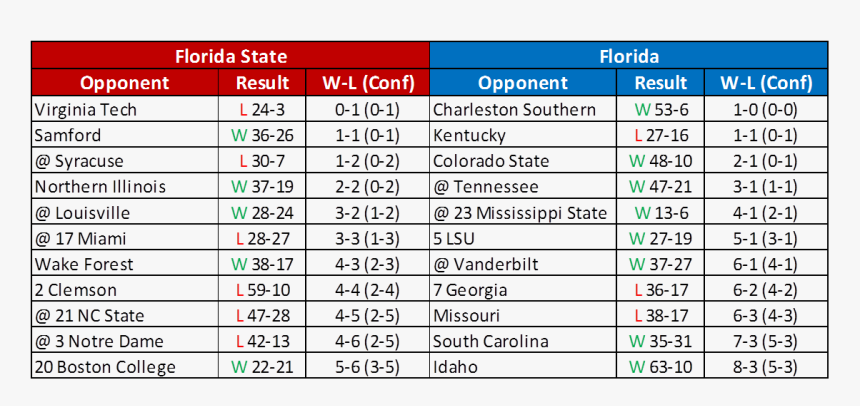Viewport: 860px width, 406px height.
Task: Click the Charleston Southern opponent cell
Action: tap(523, 109)
